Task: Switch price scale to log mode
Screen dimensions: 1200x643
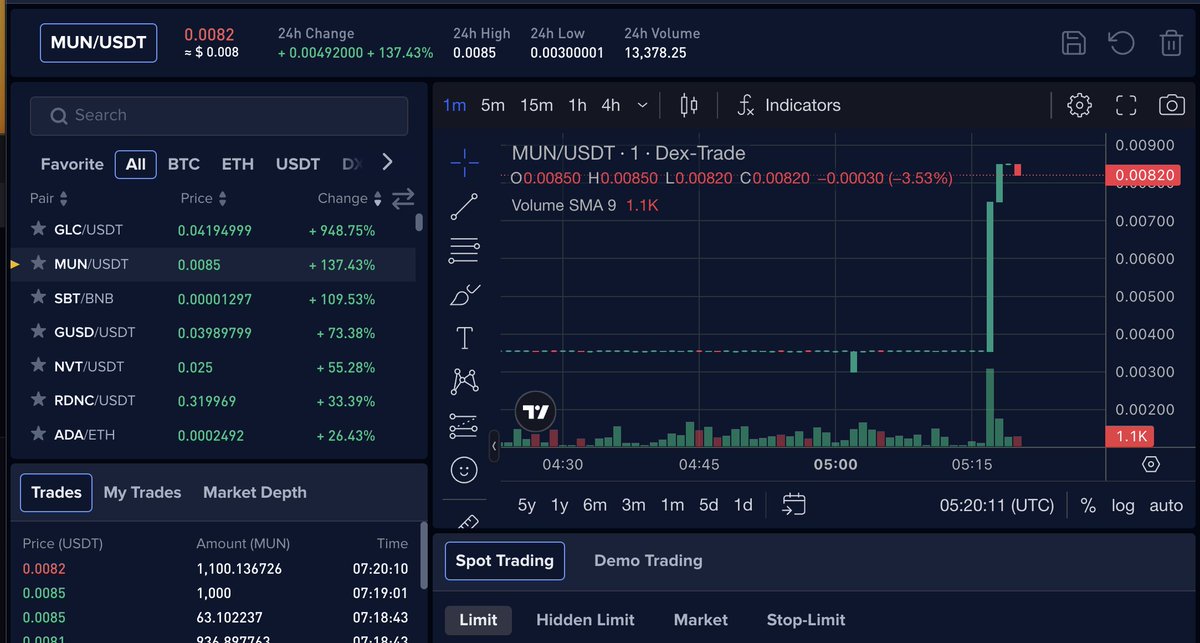Action: coord(1122,505)
